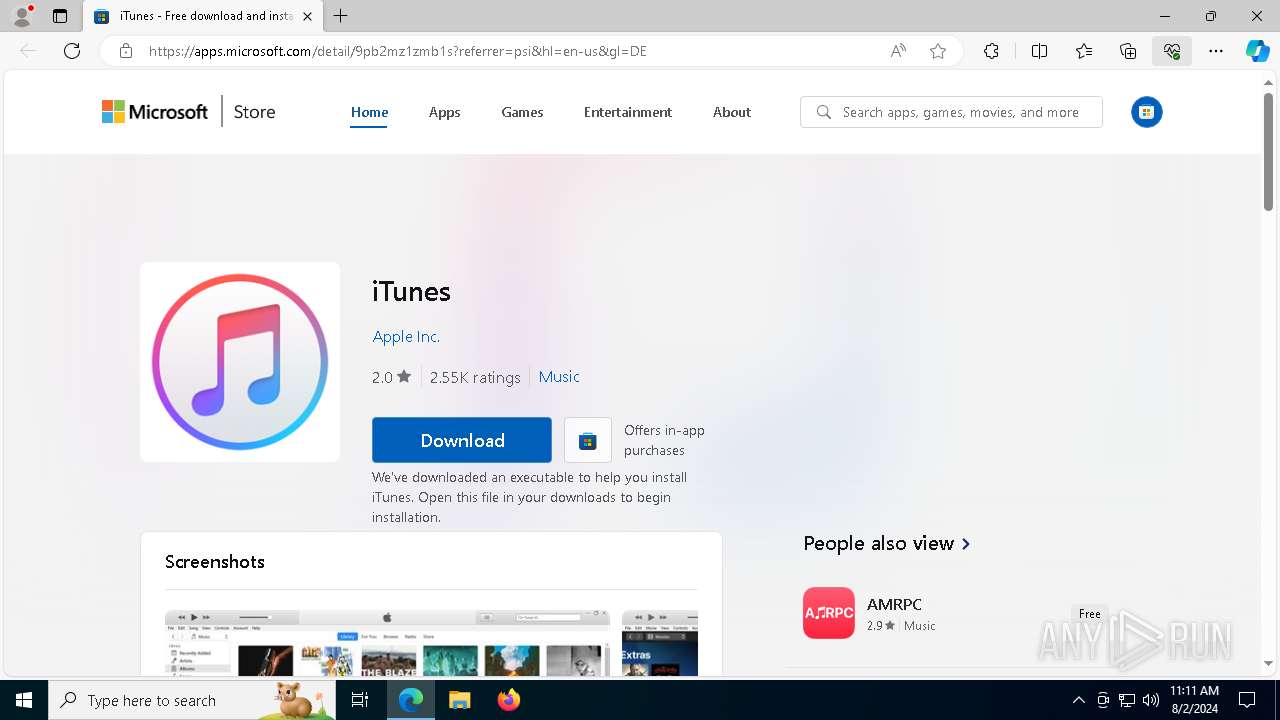The image size is (1280, 720).
Task: Click the Edge profile icon
Action: click(22, 16)
